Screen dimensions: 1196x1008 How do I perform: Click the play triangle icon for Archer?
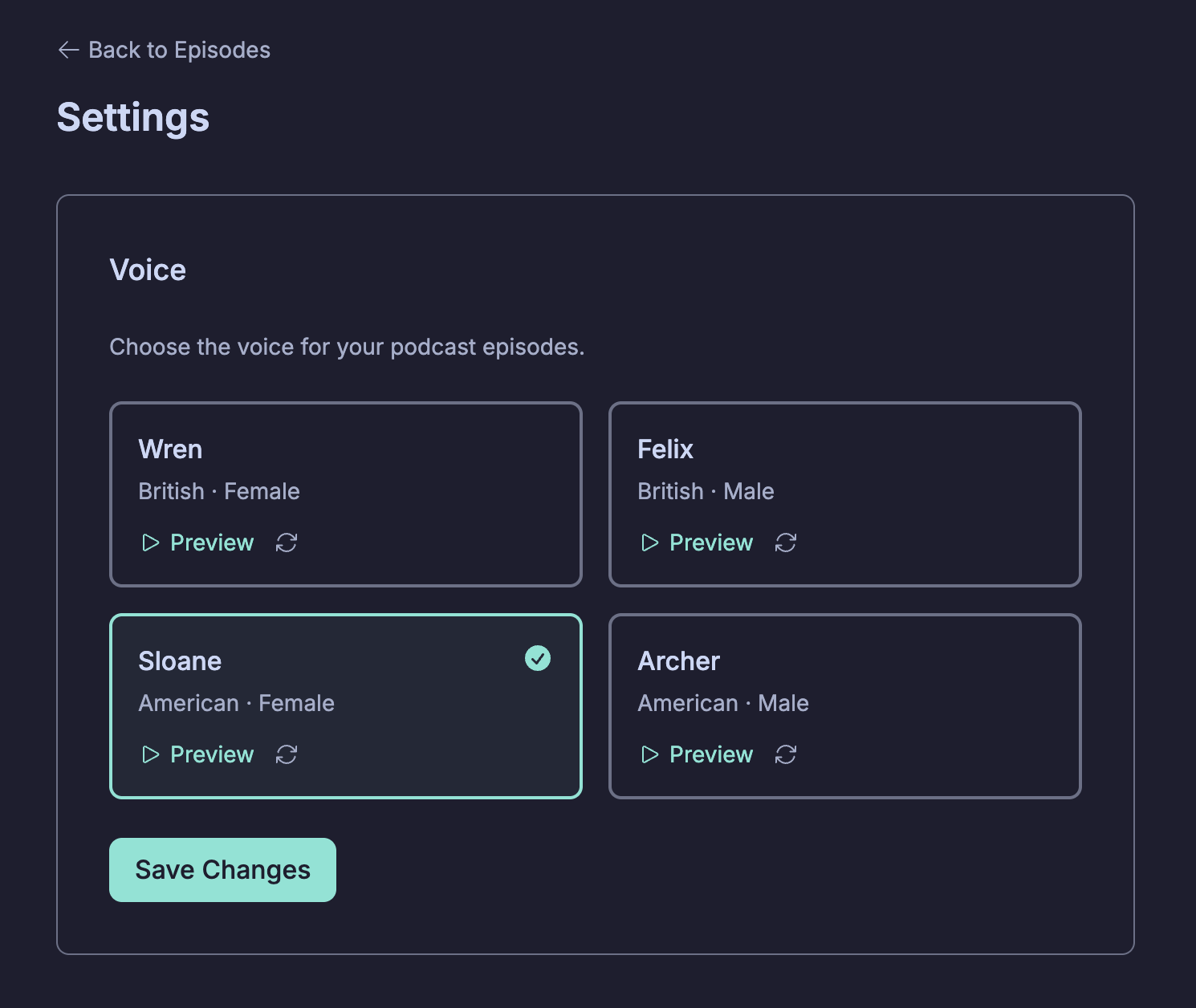click(x=649, y=755)
